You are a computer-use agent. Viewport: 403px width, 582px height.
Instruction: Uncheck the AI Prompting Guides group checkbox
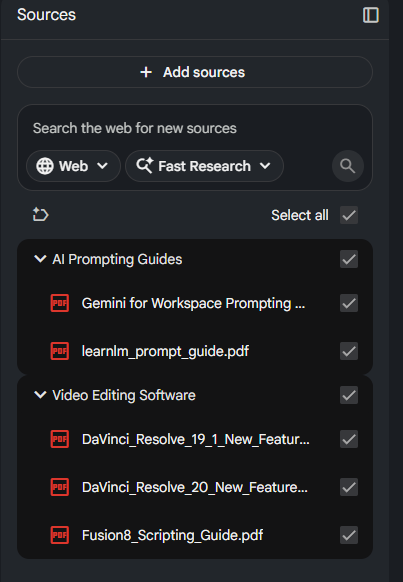349,259
